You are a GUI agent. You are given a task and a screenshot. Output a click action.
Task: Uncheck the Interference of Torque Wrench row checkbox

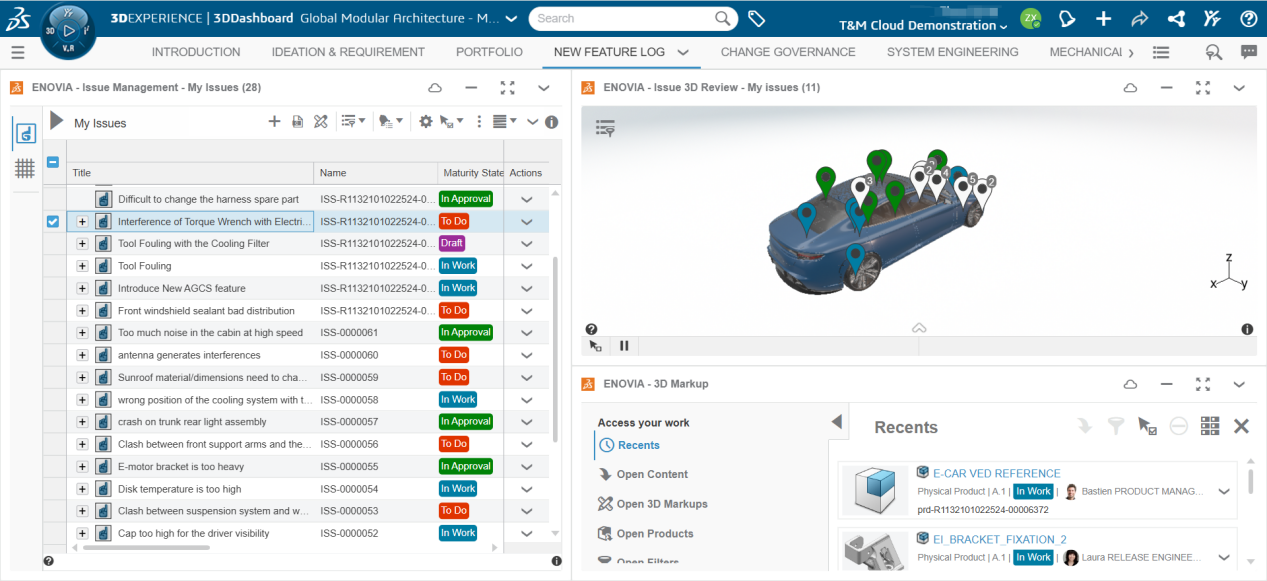53,221
